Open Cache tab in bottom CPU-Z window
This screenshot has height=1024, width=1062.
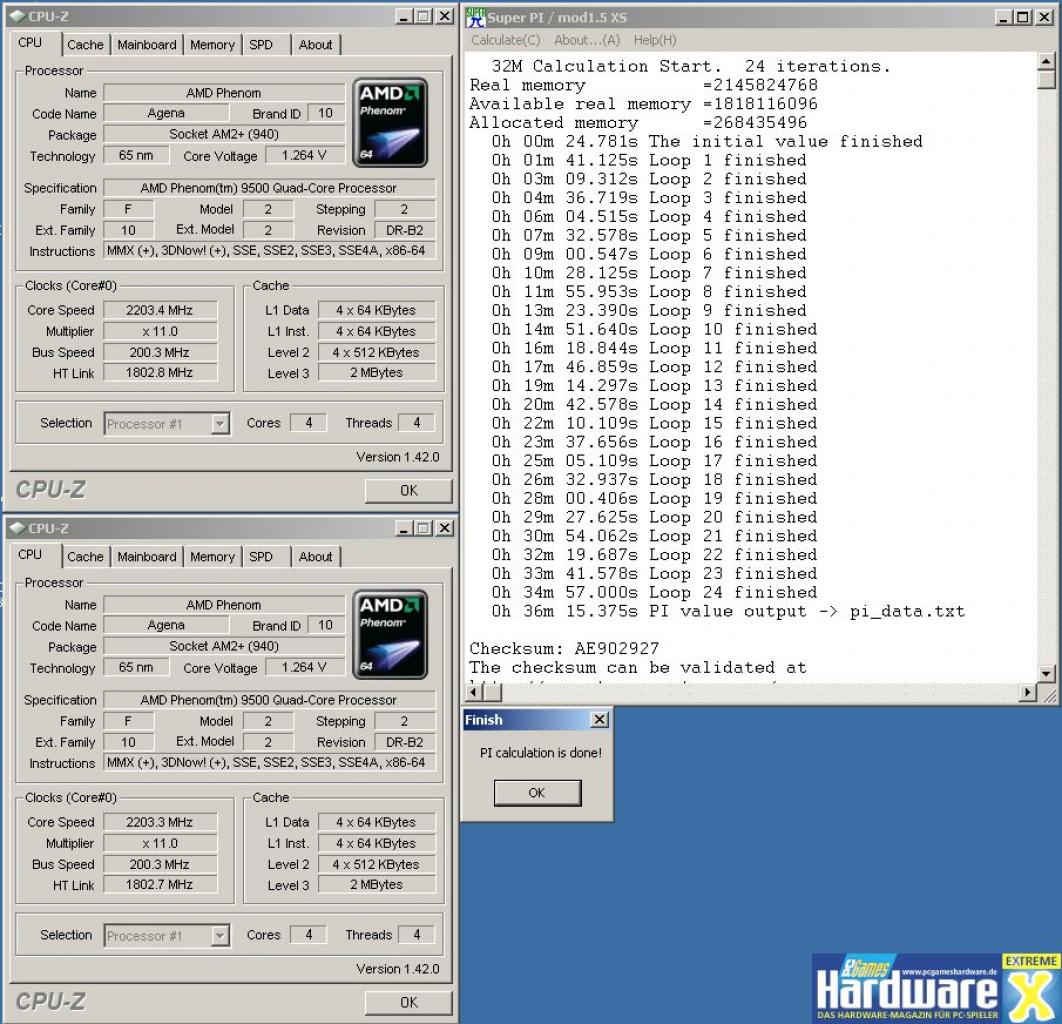(x=85, y=557)
